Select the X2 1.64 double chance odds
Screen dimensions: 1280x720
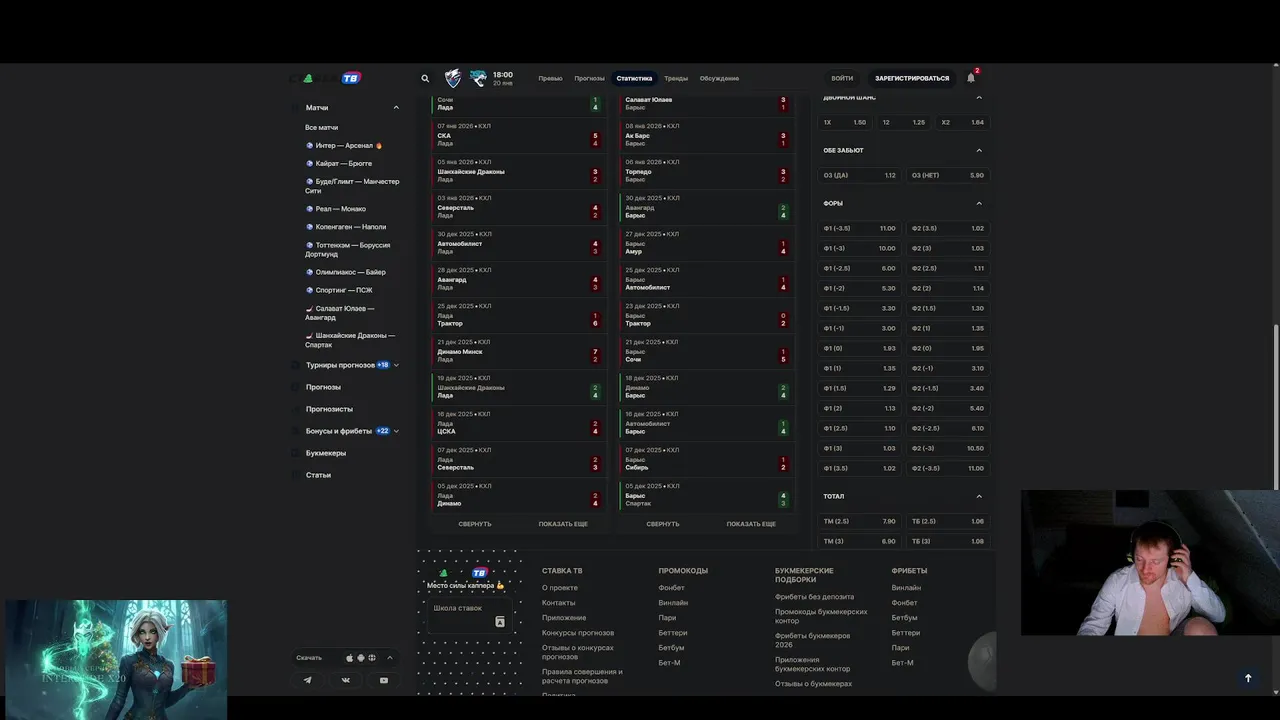point(963,122)
